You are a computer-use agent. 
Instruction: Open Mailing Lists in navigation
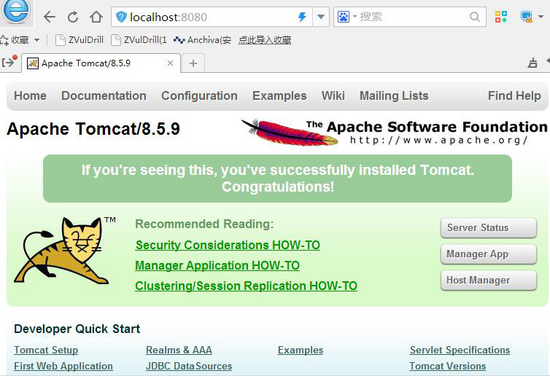[394, 96]
